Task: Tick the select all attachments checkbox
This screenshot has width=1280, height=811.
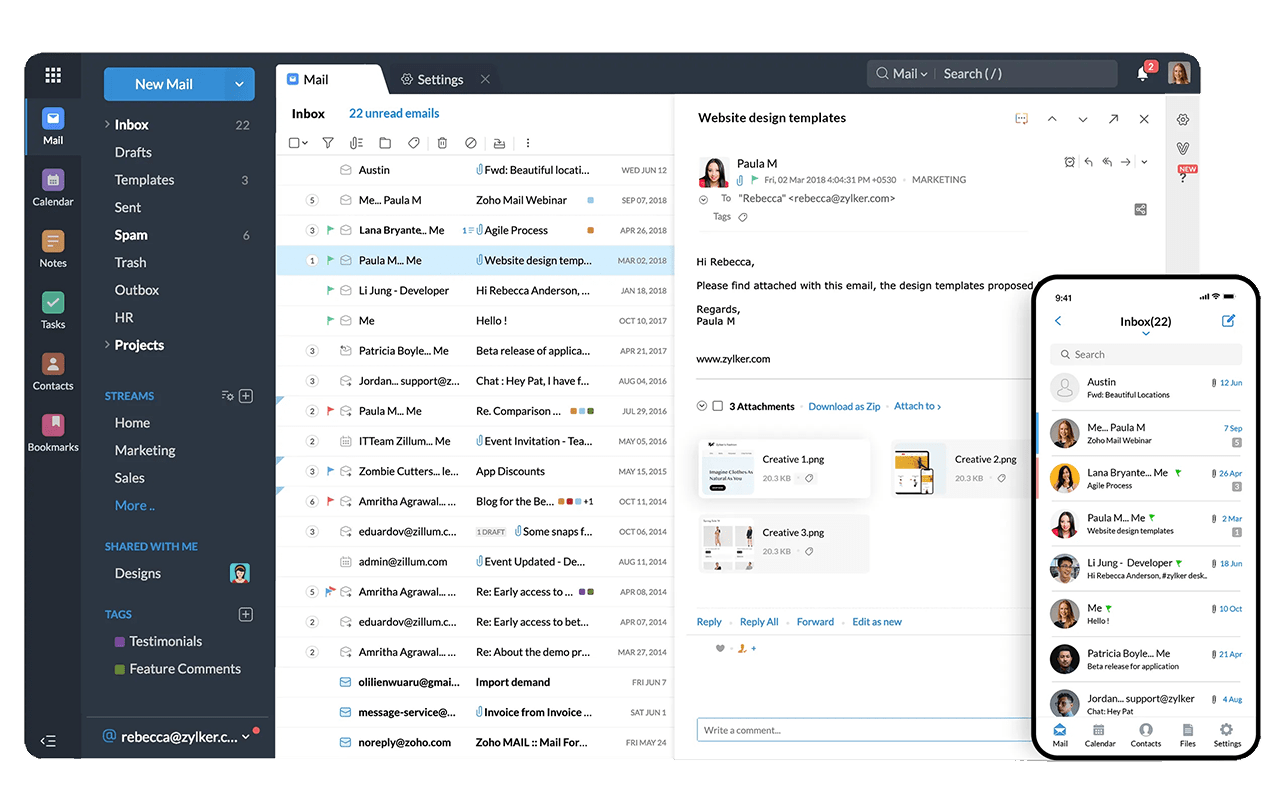Action: (717, 406)
